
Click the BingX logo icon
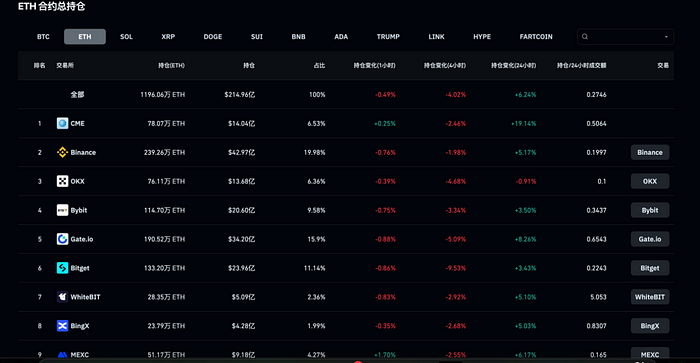62,326
